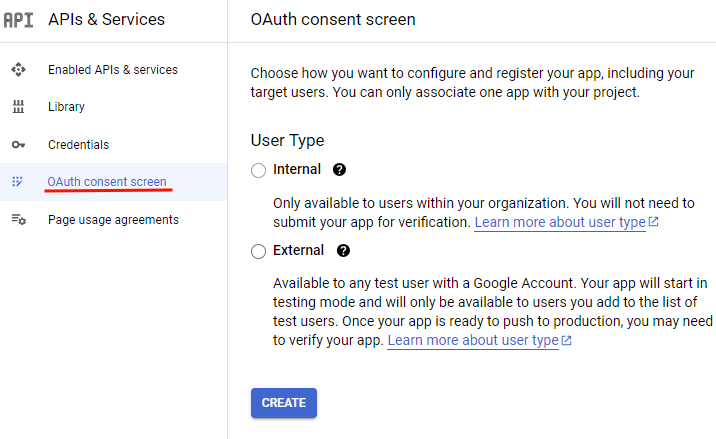Click the Library sidebar icon

18,107
